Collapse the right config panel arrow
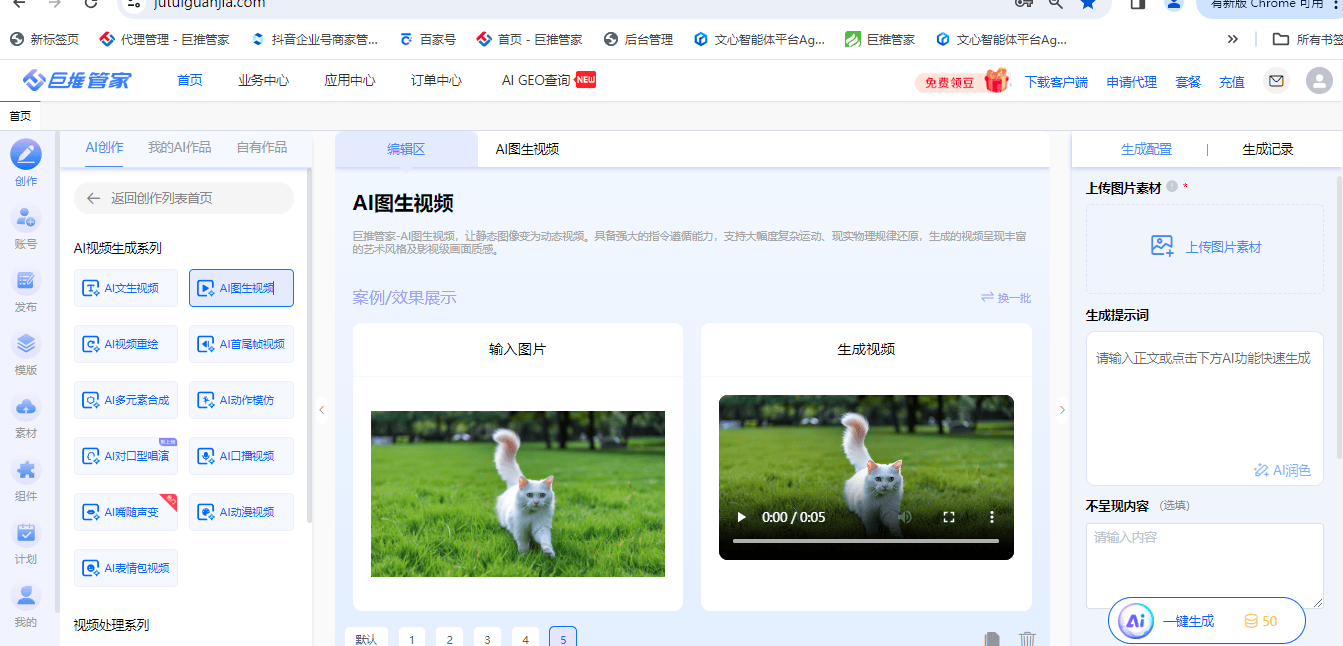 tap(1061, 409)
